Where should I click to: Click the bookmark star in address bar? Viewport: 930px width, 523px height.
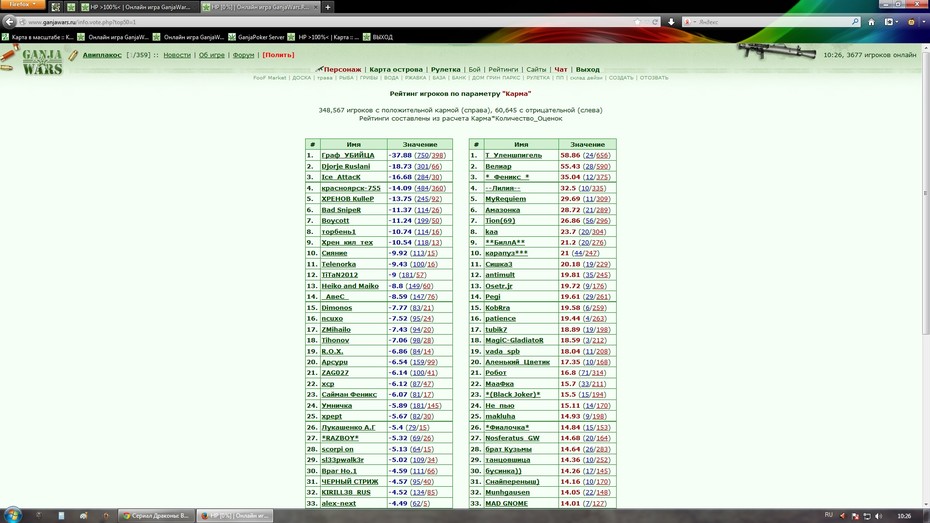coord(638,22)
